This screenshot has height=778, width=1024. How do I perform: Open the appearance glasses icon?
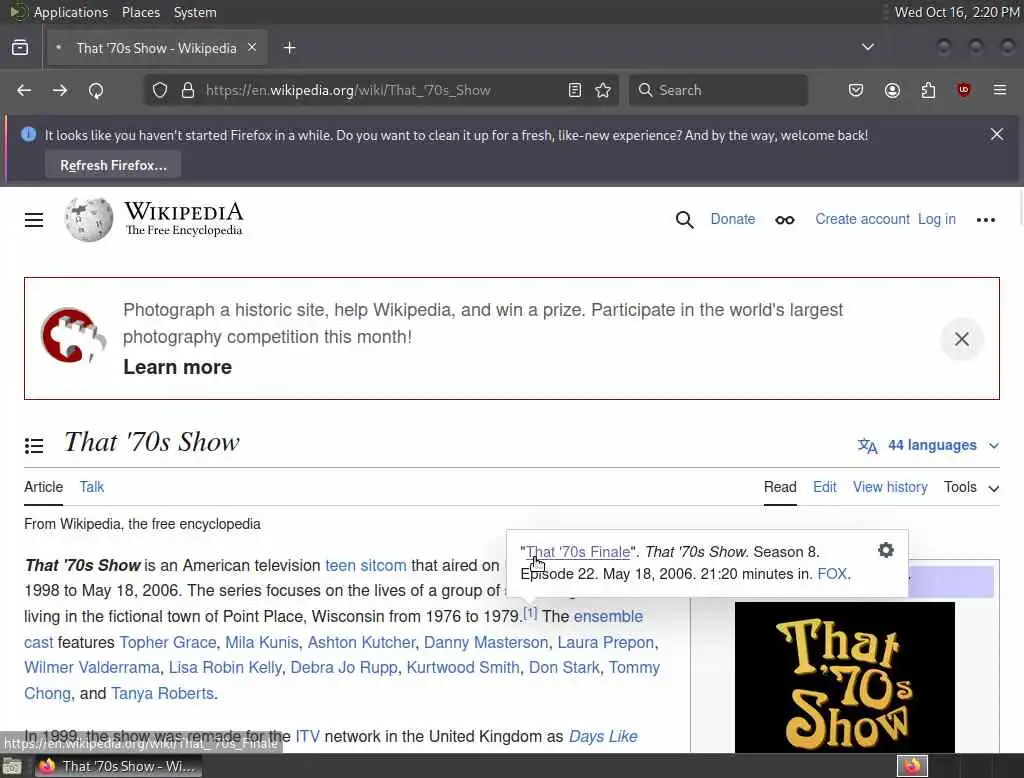785,220
